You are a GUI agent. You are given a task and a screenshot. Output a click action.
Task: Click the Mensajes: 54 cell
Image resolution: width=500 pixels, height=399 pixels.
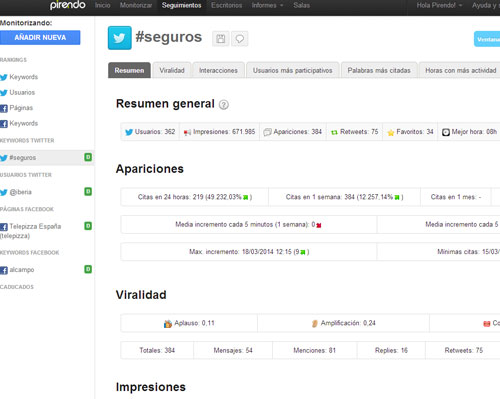[233, 350]
